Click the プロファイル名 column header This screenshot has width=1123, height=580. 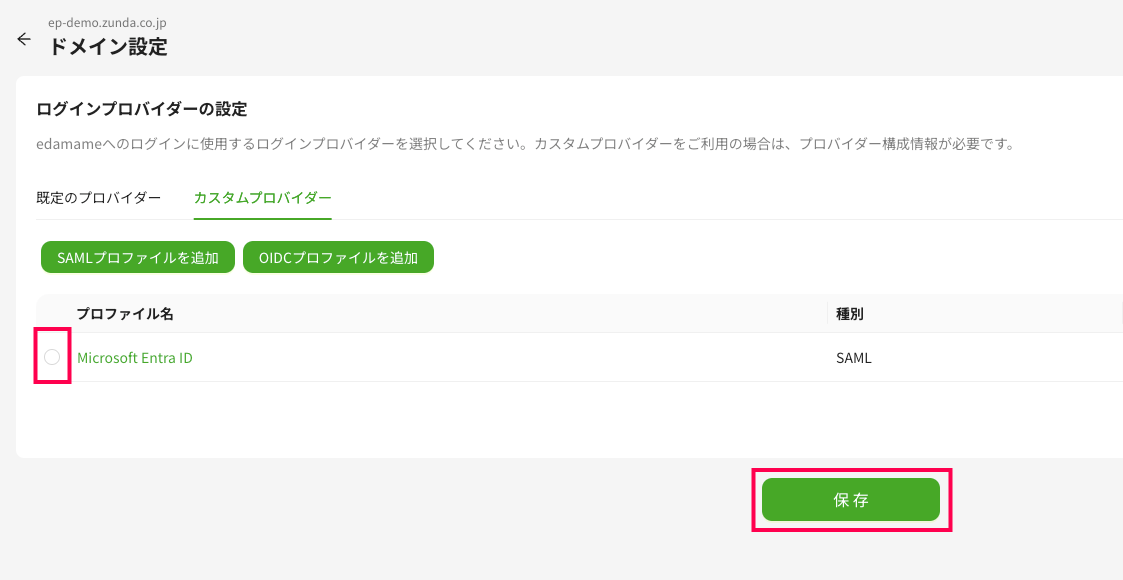point(125,314)
